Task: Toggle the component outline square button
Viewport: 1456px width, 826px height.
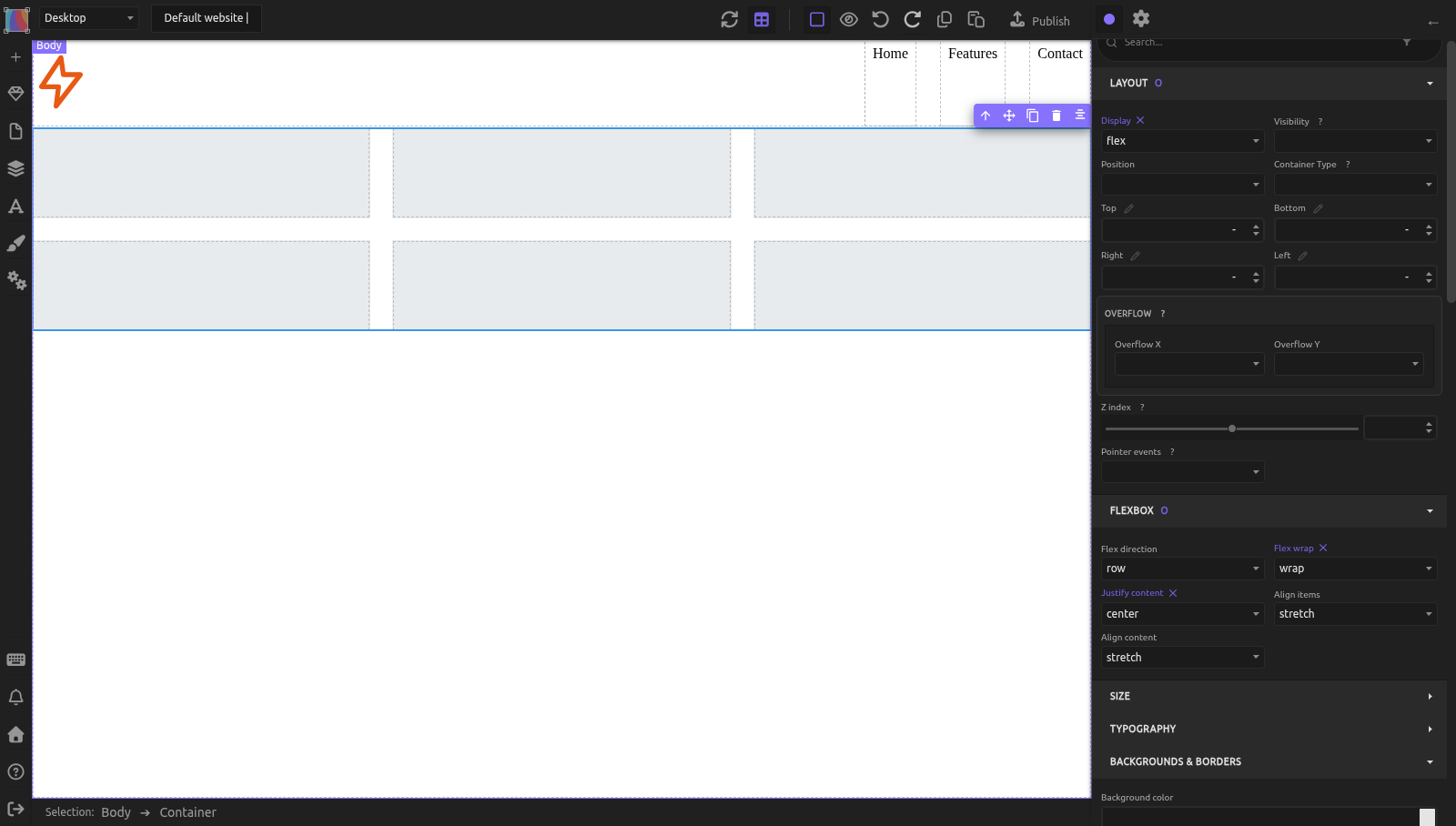Action: (816, 19)
